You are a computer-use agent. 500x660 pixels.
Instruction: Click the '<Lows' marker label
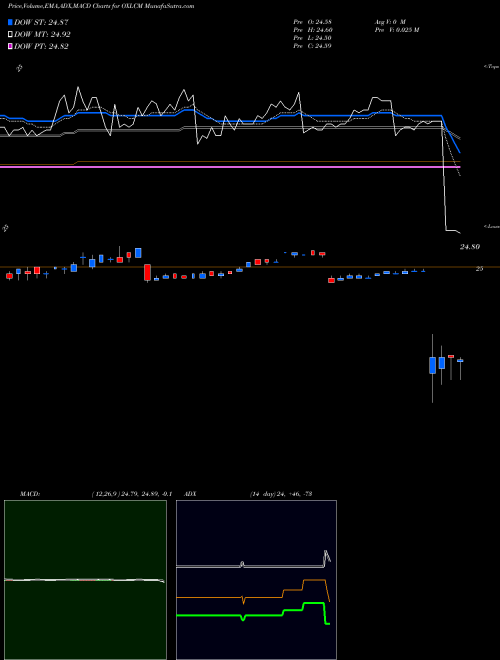coord(492,226)
